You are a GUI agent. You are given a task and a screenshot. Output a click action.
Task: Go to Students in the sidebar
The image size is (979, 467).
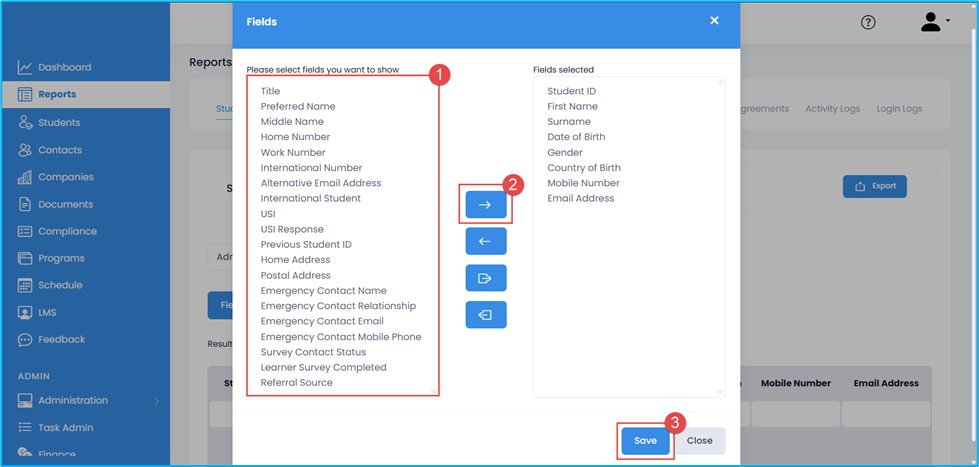pos(59,122)
